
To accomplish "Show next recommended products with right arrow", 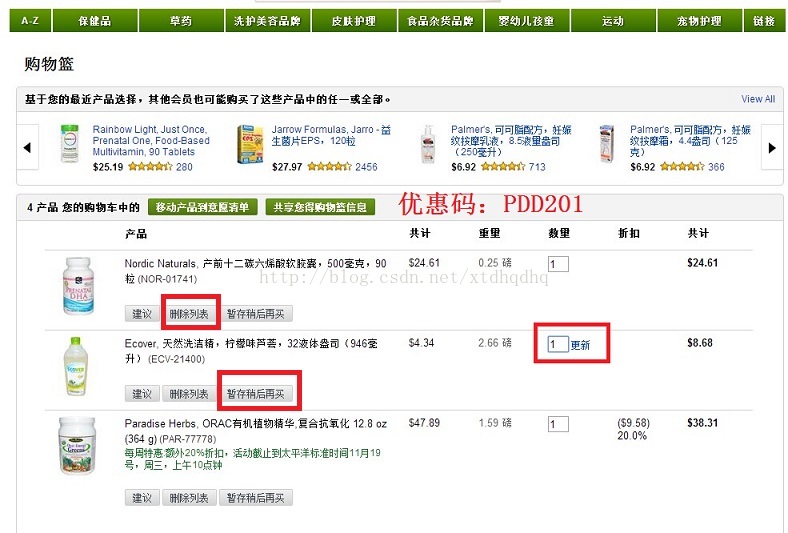I will coord(772,147).
